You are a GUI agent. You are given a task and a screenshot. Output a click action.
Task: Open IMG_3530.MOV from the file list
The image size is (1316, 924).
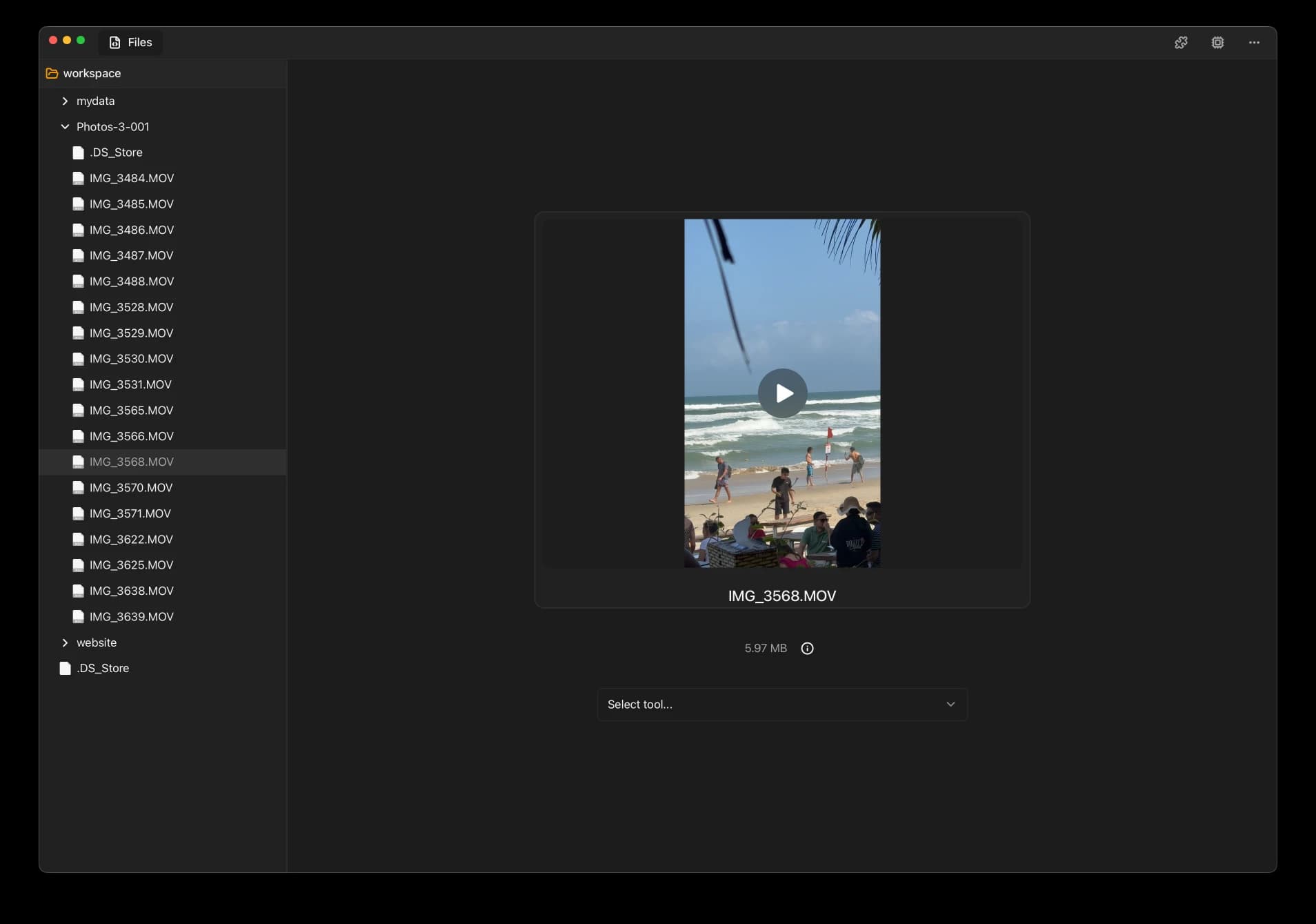click(x=131, y=359)
